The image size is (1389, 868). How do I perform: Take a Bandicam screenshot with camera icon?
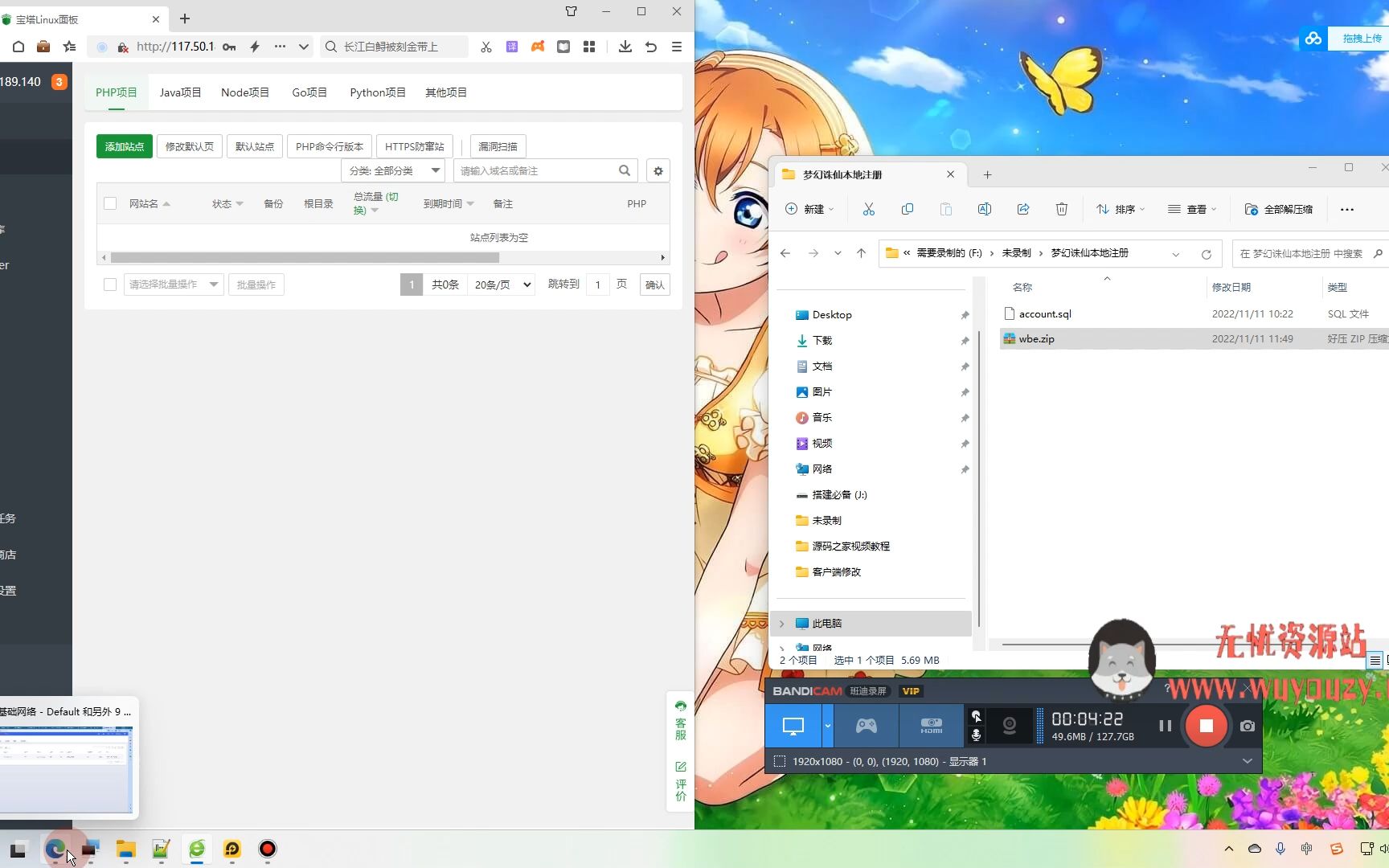pos(1247,726)
